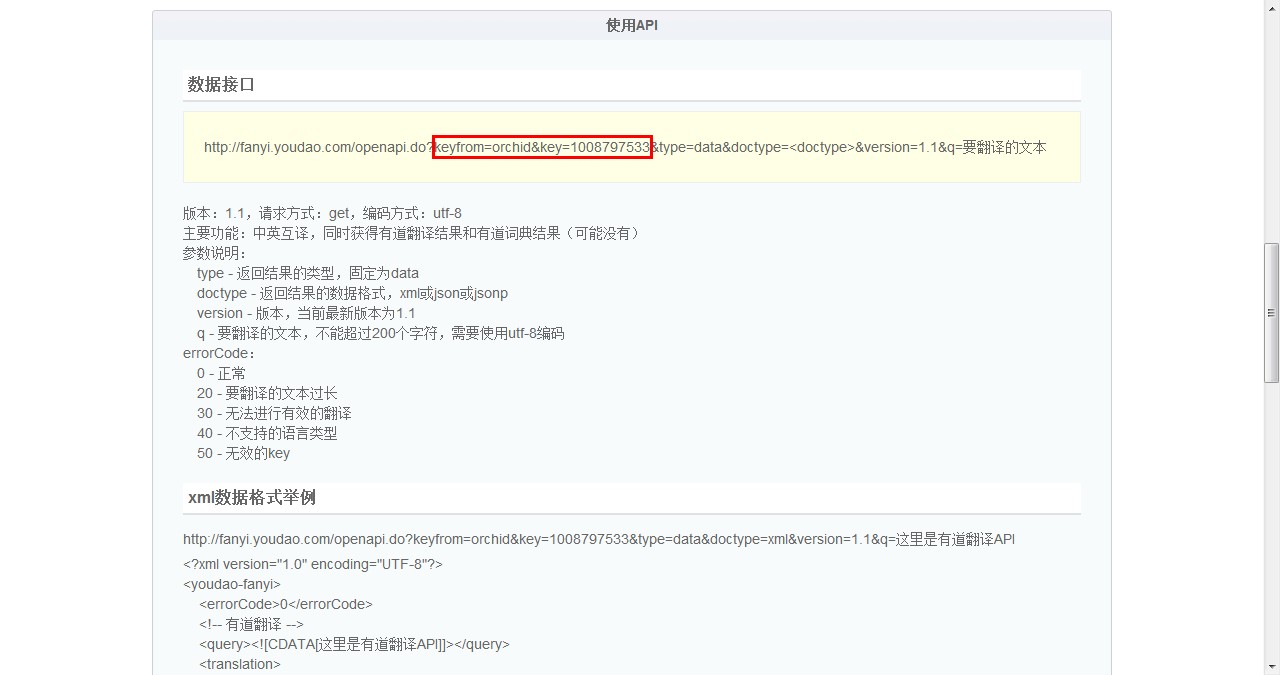
Task: Click the vertical scrollbar thumb
Action: point(1271,313)
